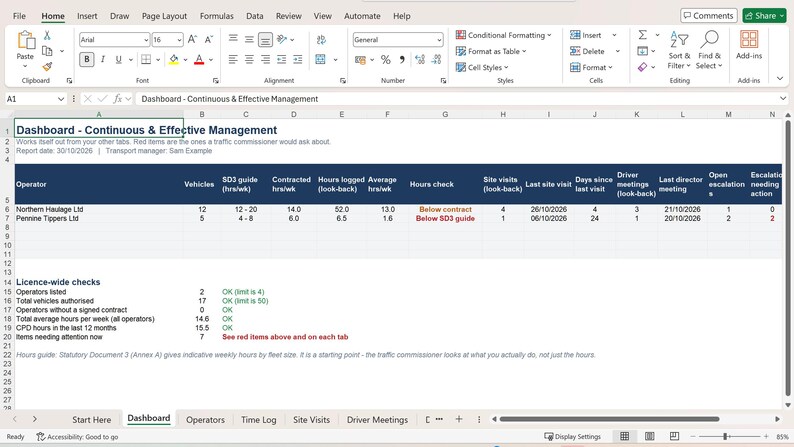This screenshot has height=447, width=794.
Task: Click the Middle Align icon
Action: tap(249, 39)
